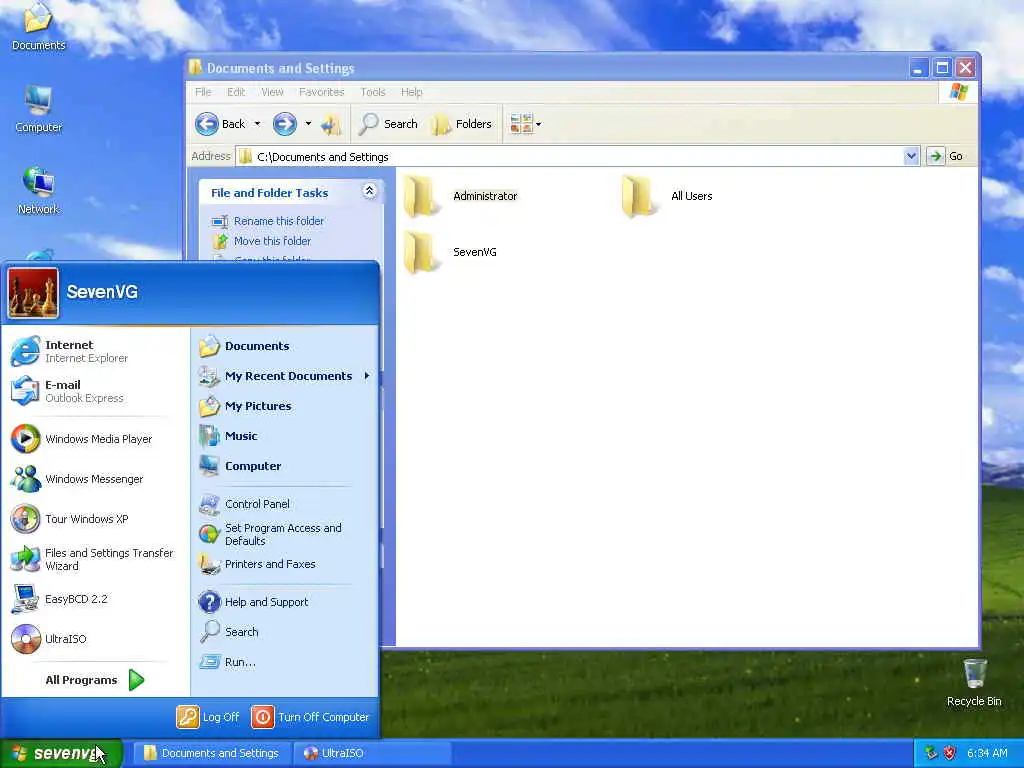Open Help and Support
The image size is (1024, 768).
pos(285,602)
